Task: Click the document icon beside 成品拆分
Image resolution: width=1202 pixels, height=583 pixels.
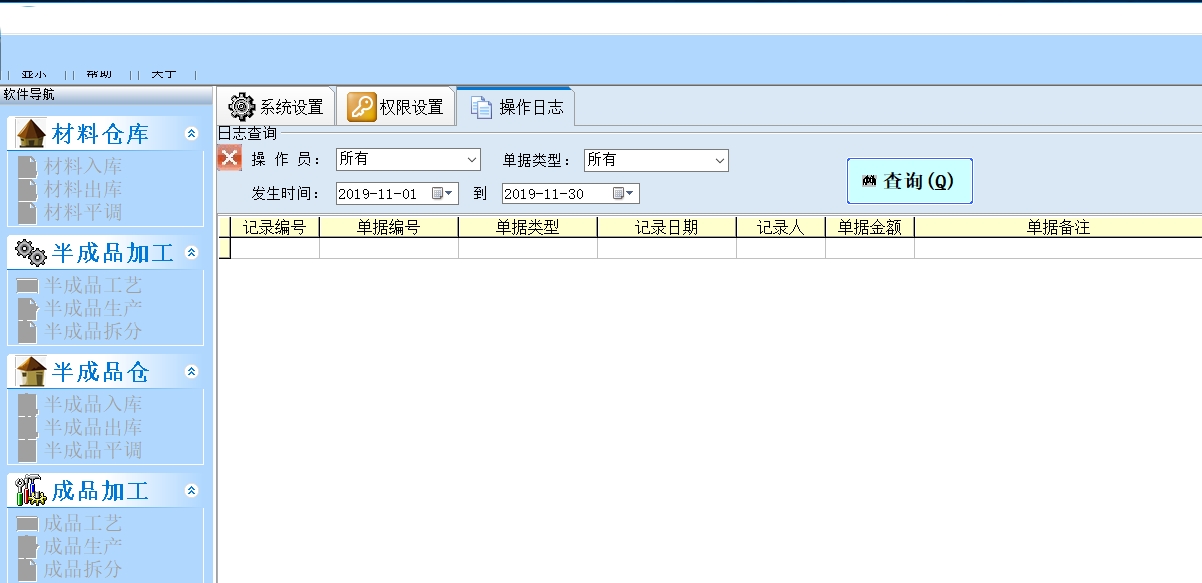Action: [28, 569]
